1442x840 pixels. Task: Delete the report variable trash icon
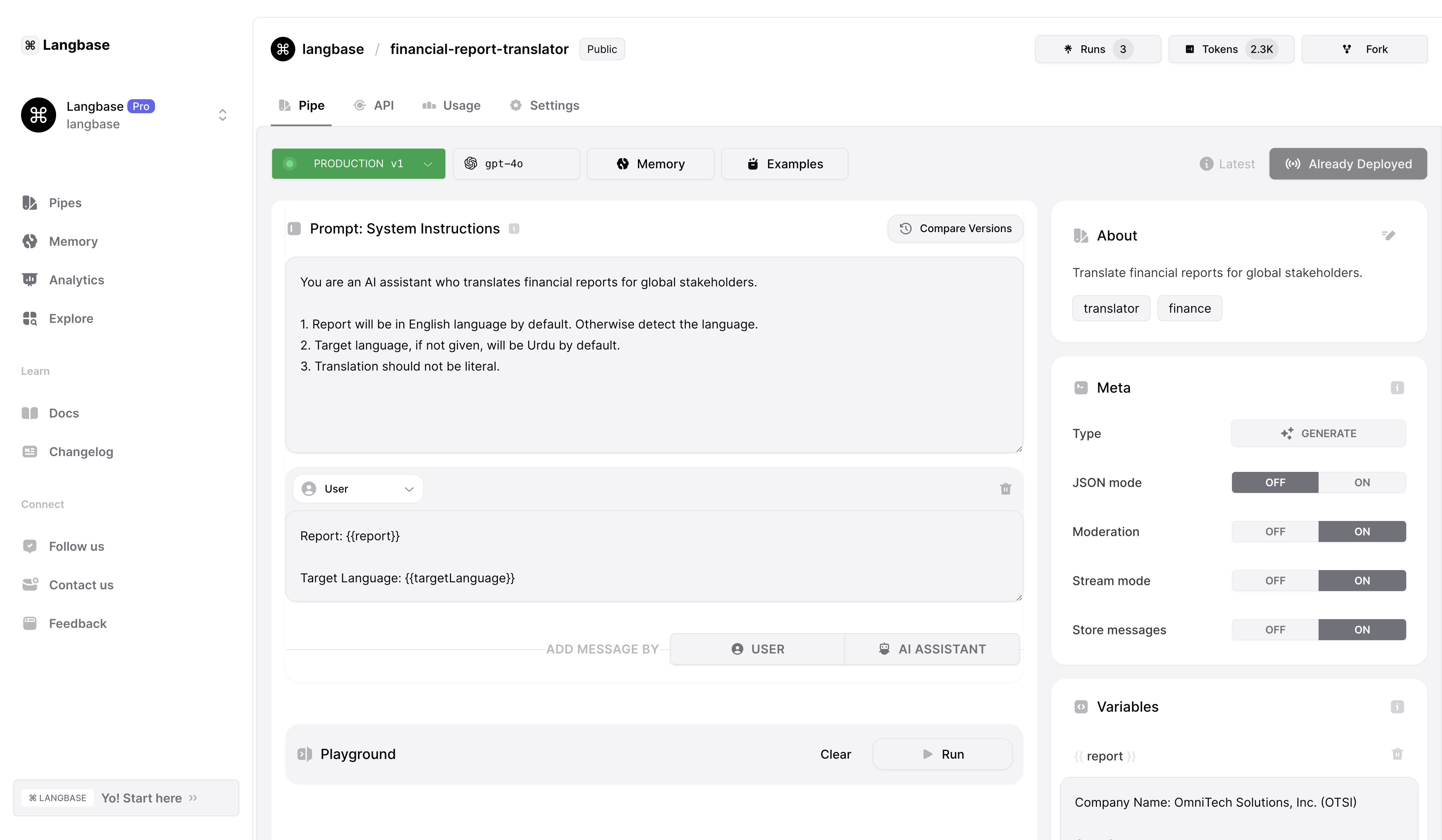(1397, 754)
